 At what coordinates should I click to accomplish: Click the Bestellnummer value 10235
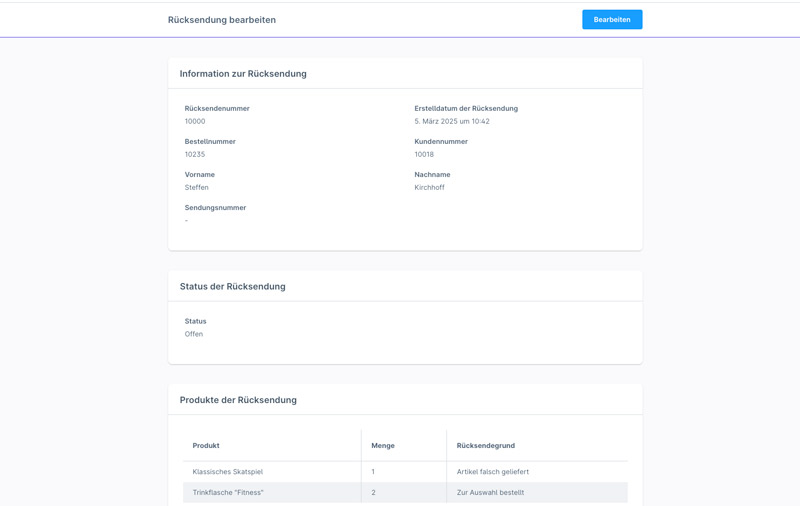tap(195, 154)
